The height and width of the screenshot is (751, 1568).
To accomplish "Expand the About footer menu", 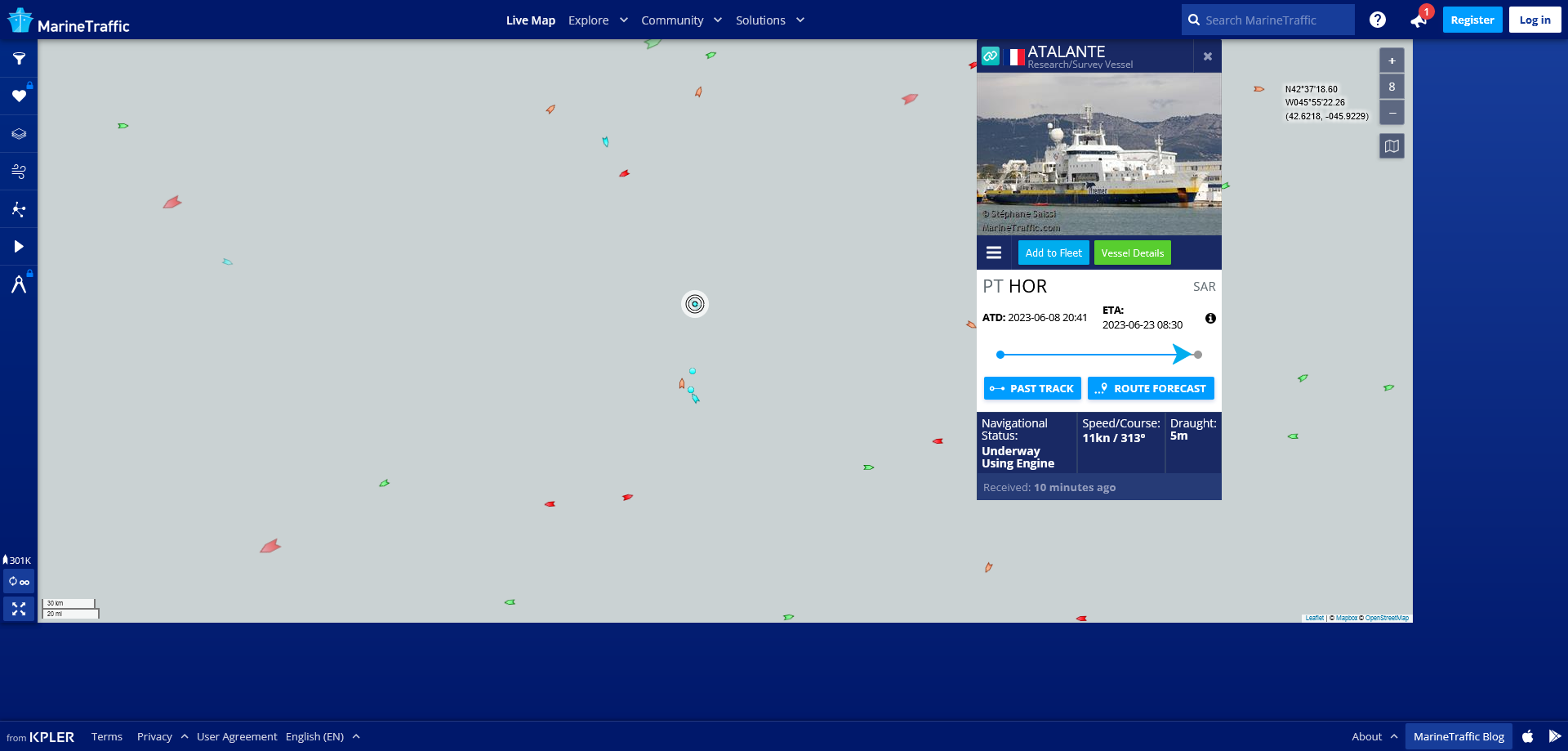I will point(1374,736).
